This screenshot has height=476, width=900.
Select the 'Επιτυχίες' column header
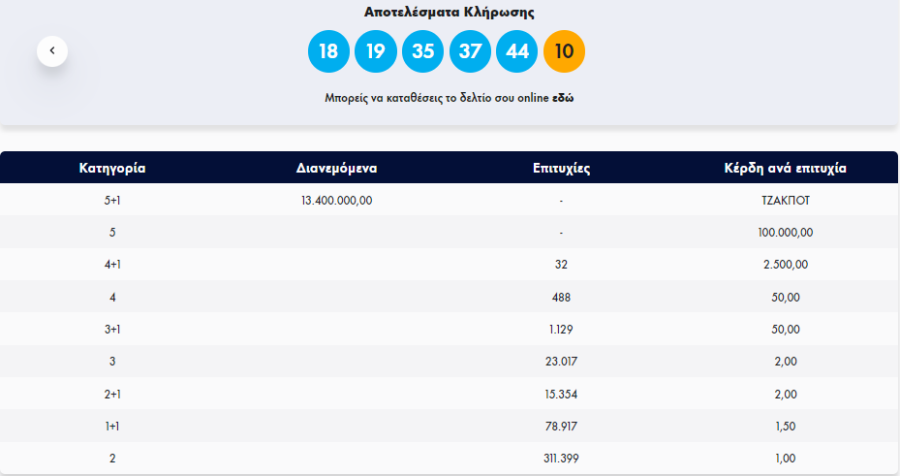point(562,168)
